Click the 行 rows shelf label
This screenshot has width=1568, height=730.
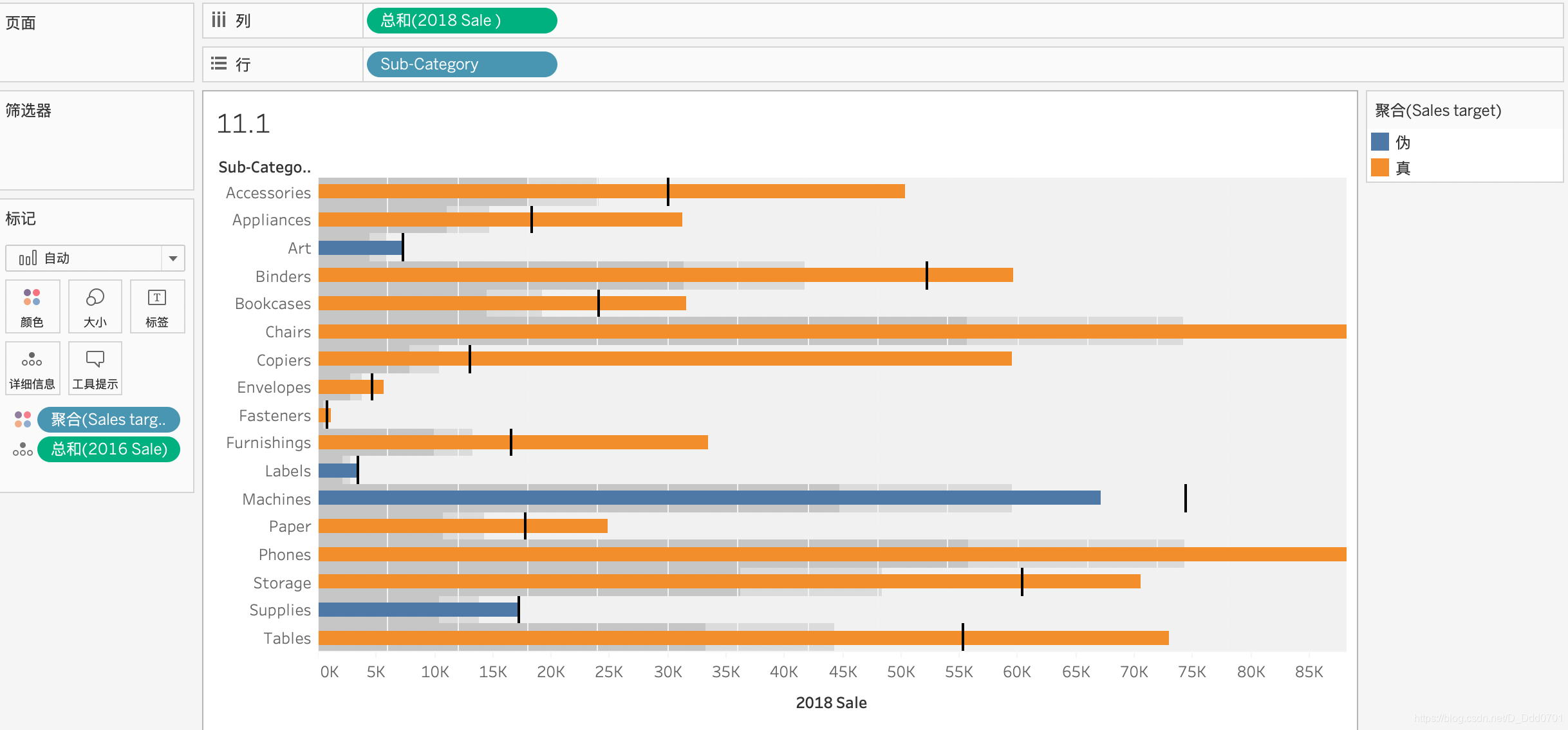pos(243,64)
